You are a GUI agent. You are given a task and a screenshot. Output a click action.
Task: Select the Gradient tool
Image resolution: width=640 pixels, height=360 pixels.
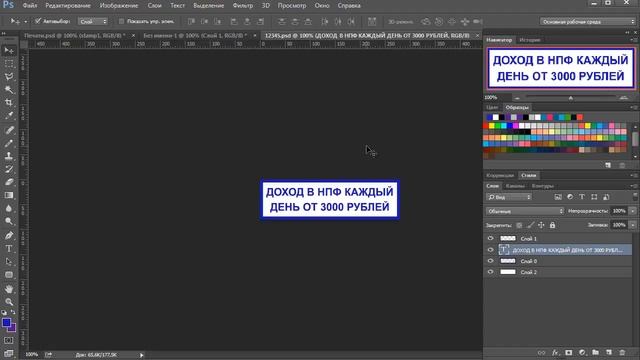9,195
